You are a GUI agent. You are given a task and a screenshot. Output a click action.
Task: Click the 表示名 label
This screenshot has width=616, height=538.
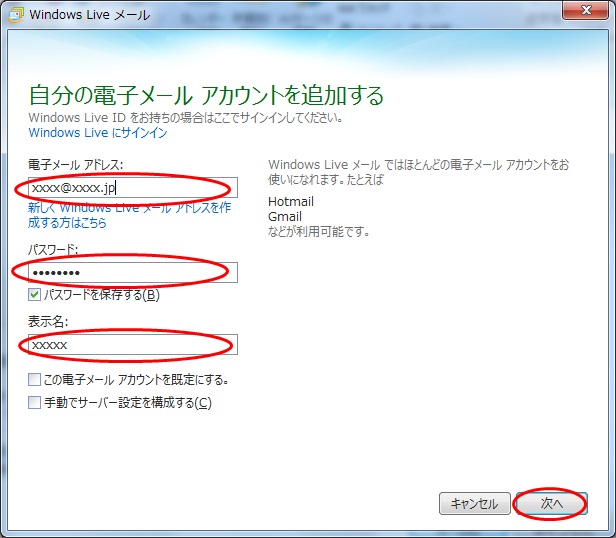point(48,321)
